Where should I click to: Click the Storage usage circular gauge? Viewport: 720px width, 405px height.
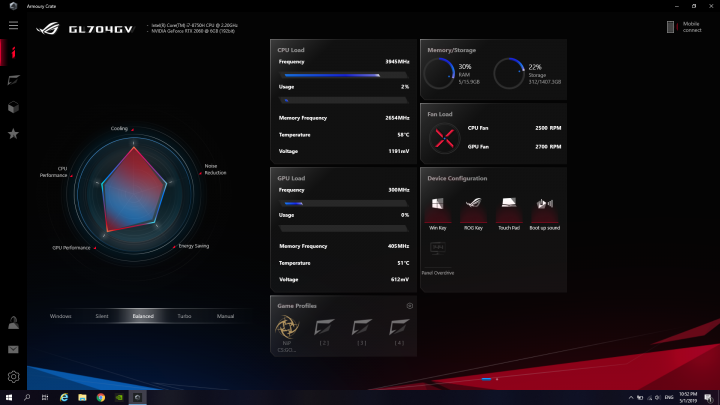(509, 73)
